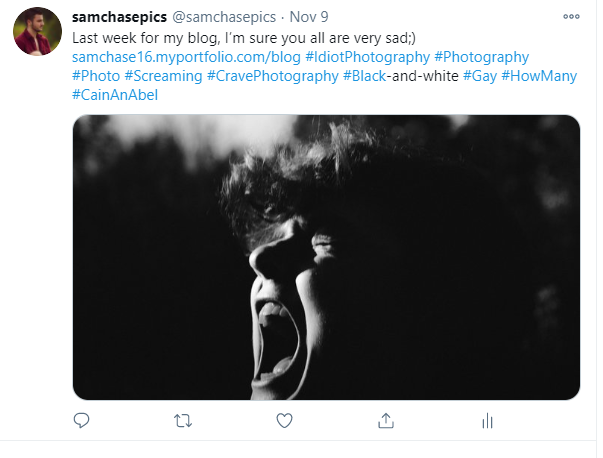Select the #IdiotPhotography hashtag
The height and width of the screenshot is (458, 603).
[367, 57]
